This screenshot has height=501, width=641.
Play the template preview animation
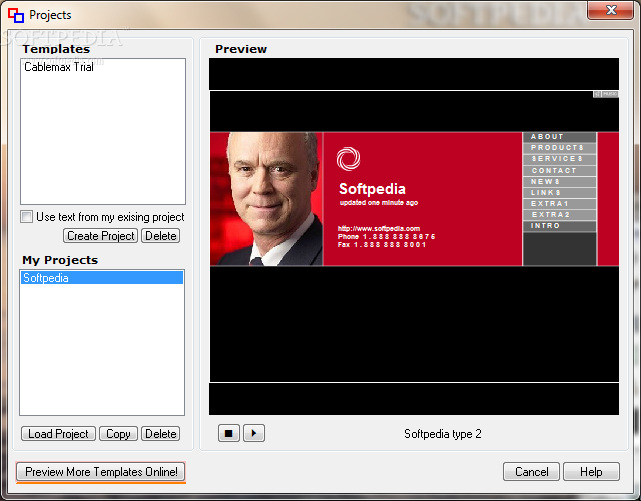(x=254, y=433)
